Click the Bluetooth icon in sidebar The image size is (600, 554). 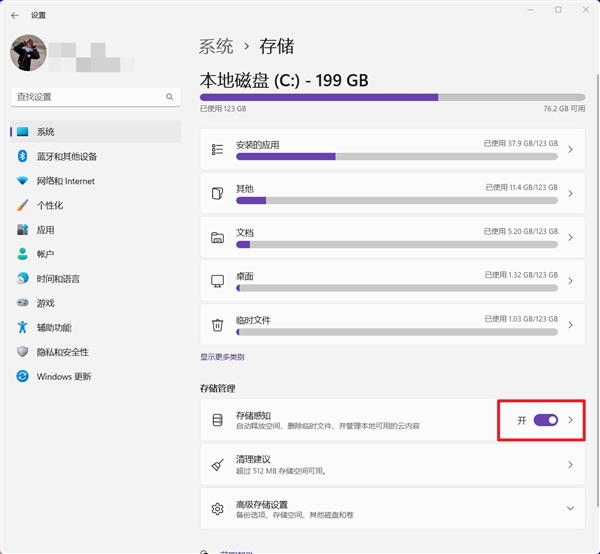22,156
